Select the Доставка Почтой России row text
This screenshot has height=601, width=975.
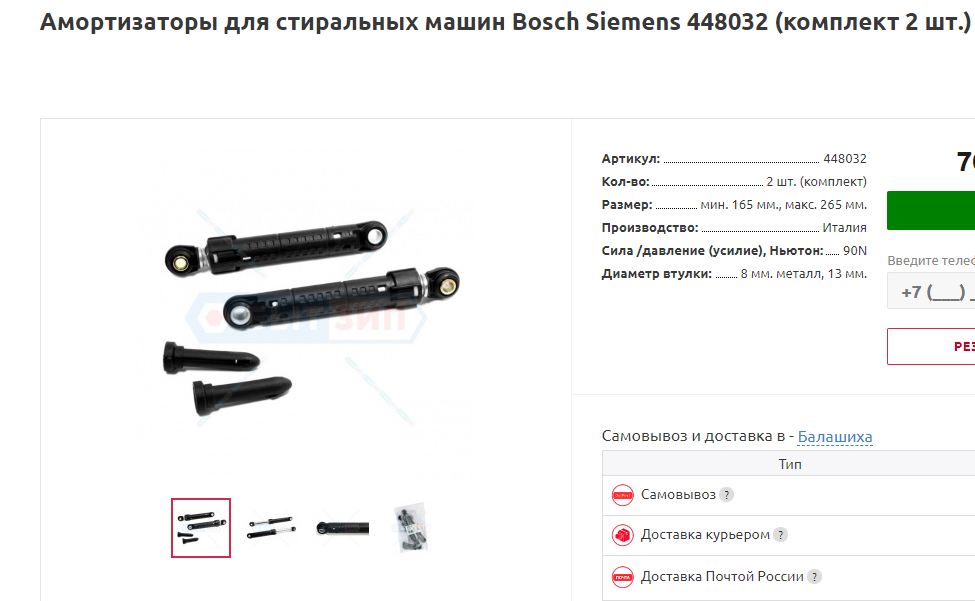722,577
